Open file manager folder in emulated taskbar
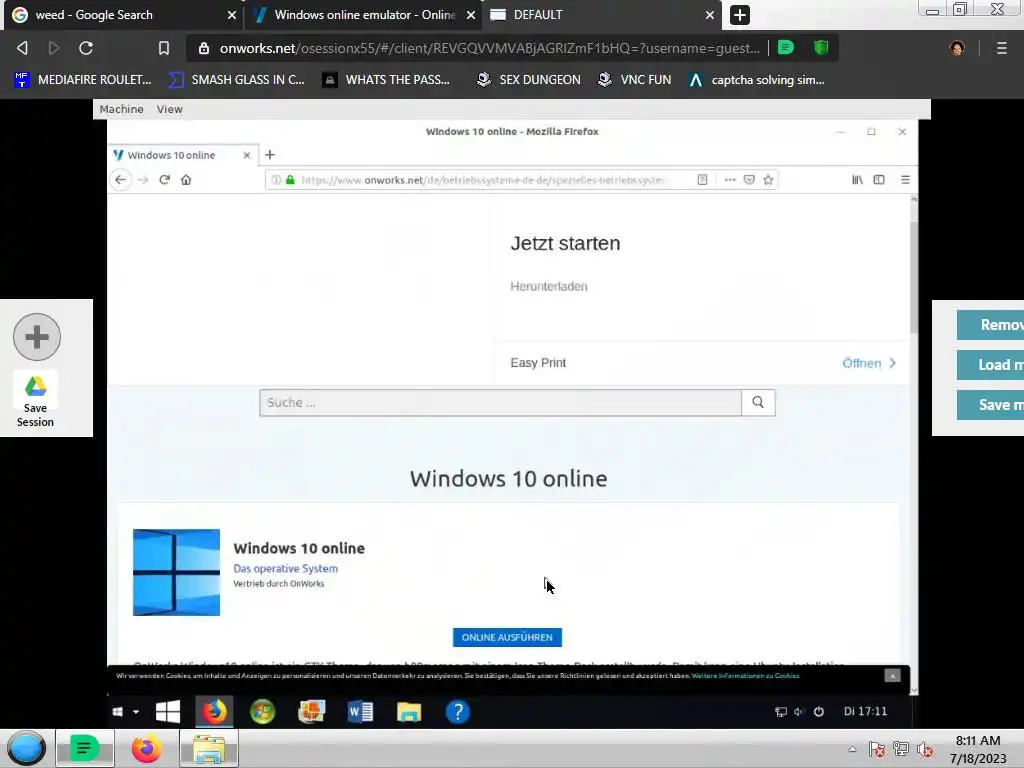This screenshot has width=1024, height=768. coord(409,712)
